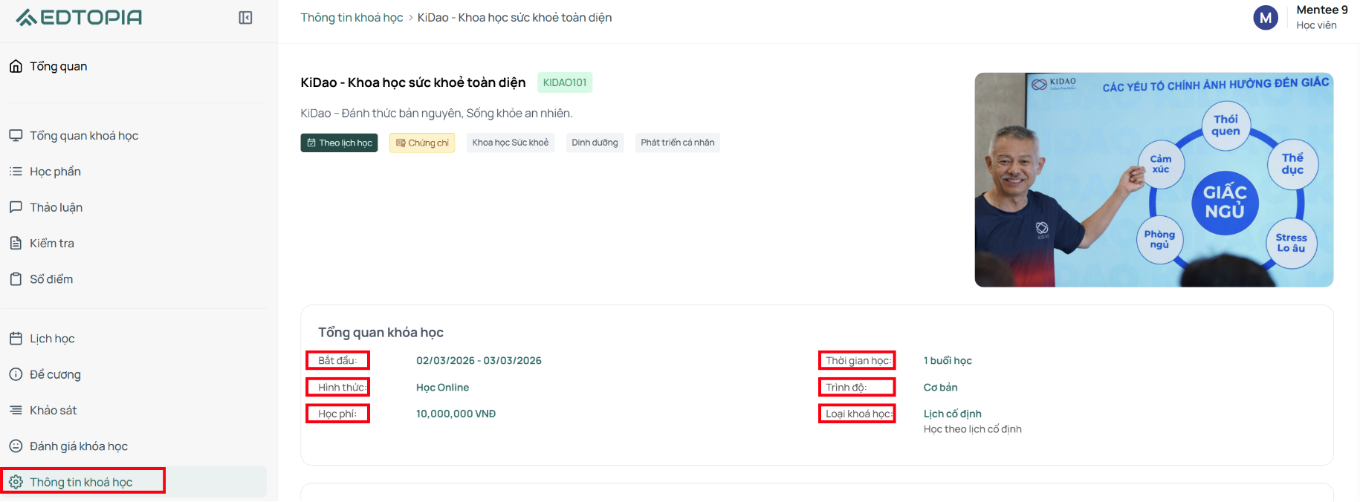Click the Tổng quan khoá học monitor icon

[x=15, y=135]
